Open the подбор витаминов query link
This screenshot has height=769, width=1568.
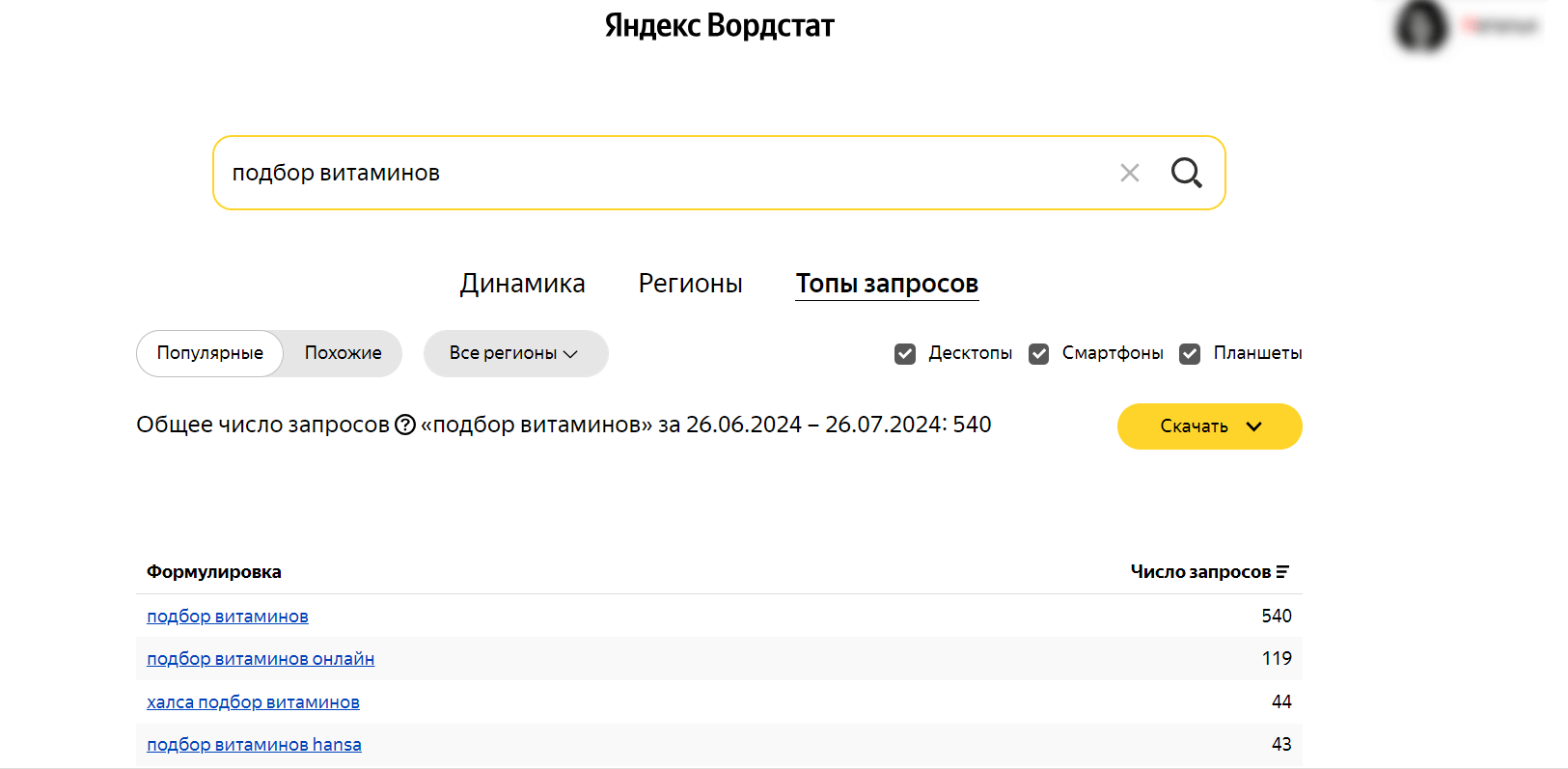[228, 617]
